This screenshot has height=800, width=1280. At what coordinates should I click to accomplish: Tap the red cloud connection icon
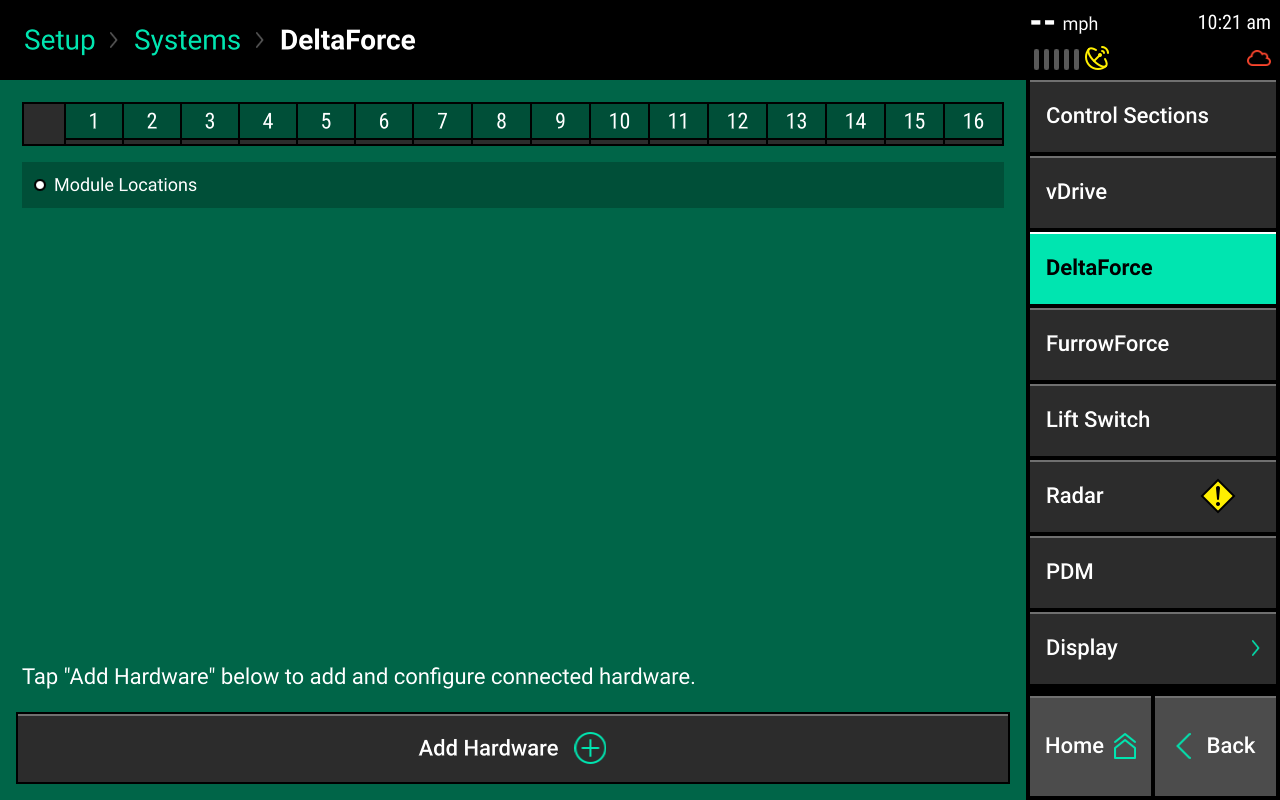(1258, 59)
